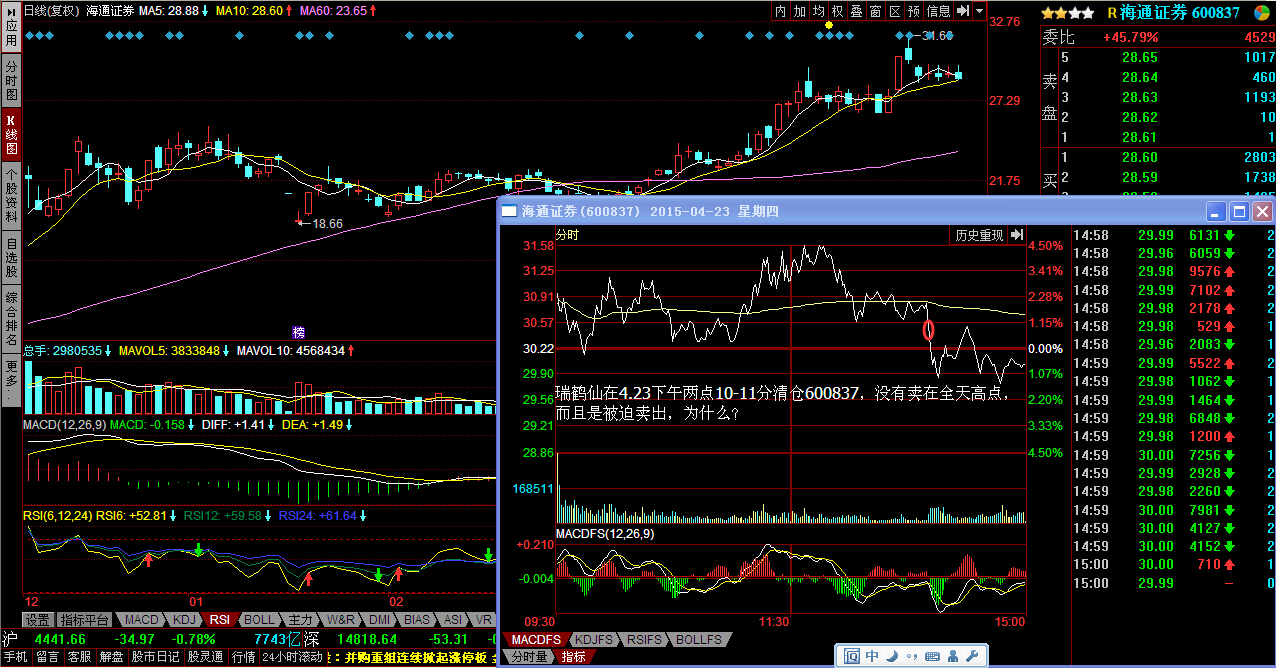
Task: Switch to KDJFS tab
Action: (594, 639)
